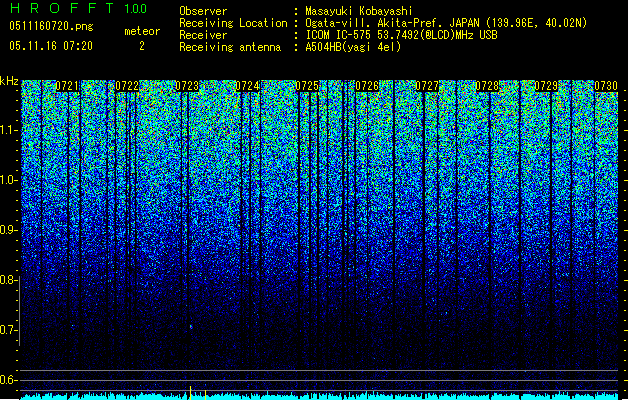Click the 0728 time marker label
Image resolution: width=629 pixels, height=400 pixels.
tap(487, 86)
